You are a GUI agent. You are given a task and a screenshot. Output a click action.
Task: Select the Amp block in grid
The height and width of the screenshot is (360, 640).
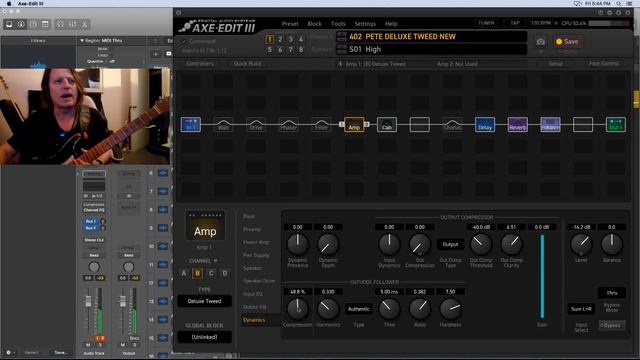354,124
